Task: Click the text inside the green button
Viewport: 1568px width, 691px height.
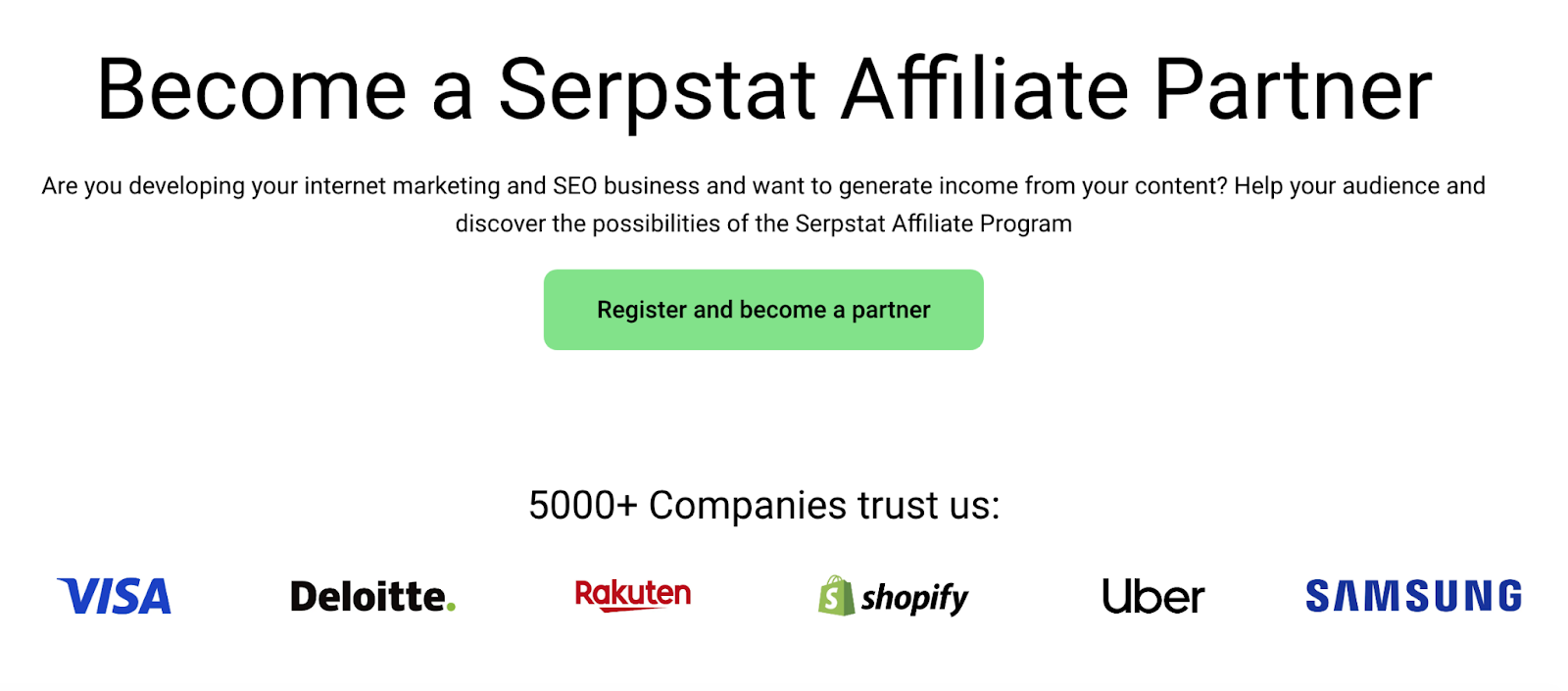Action: click(762, 309)
